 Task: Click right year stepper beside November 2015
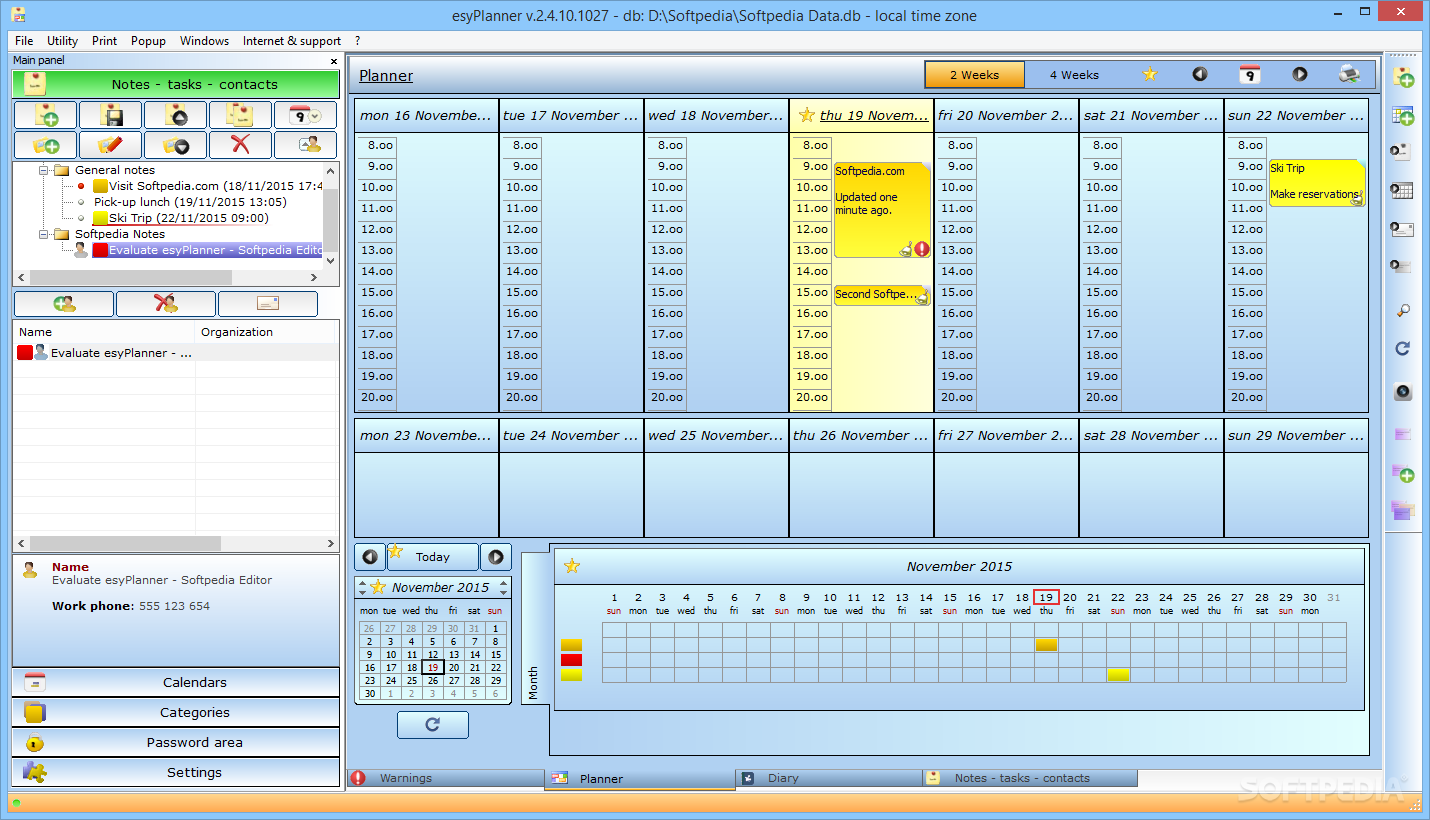pos(504,587)
